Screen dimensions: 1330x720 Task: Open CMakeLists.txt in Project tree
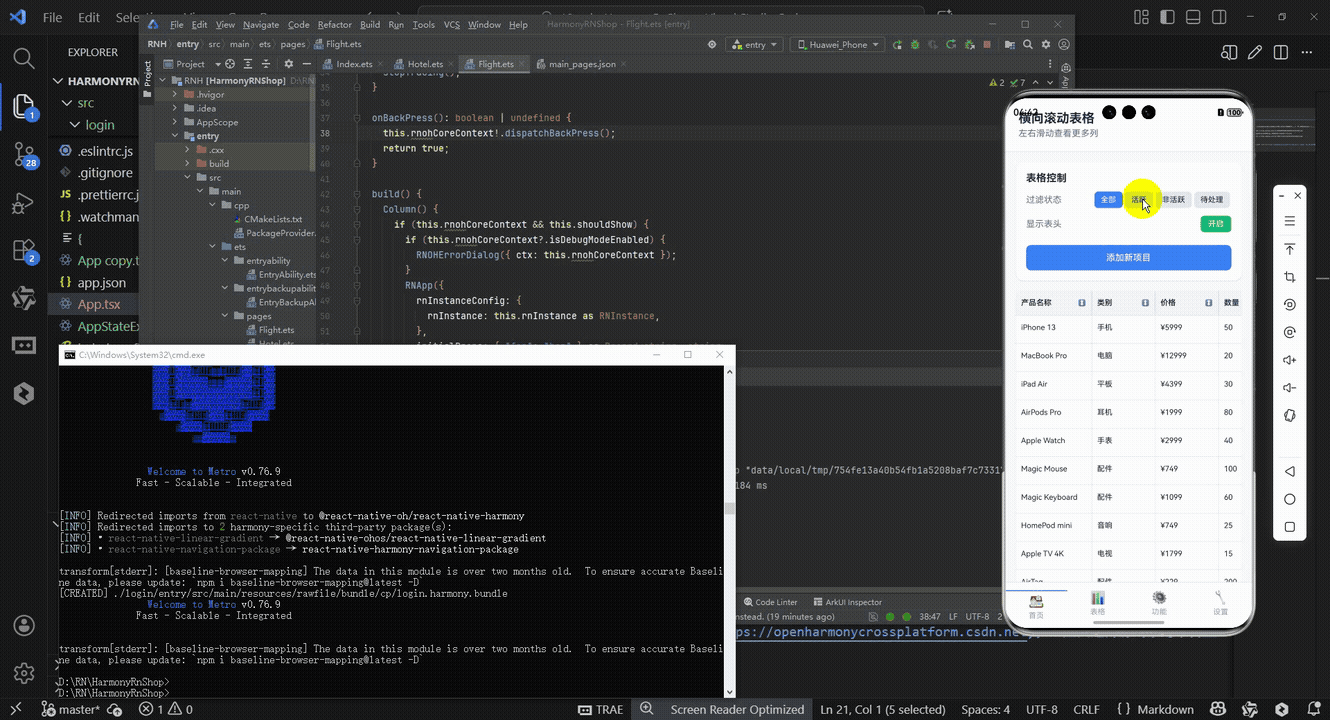272,219
